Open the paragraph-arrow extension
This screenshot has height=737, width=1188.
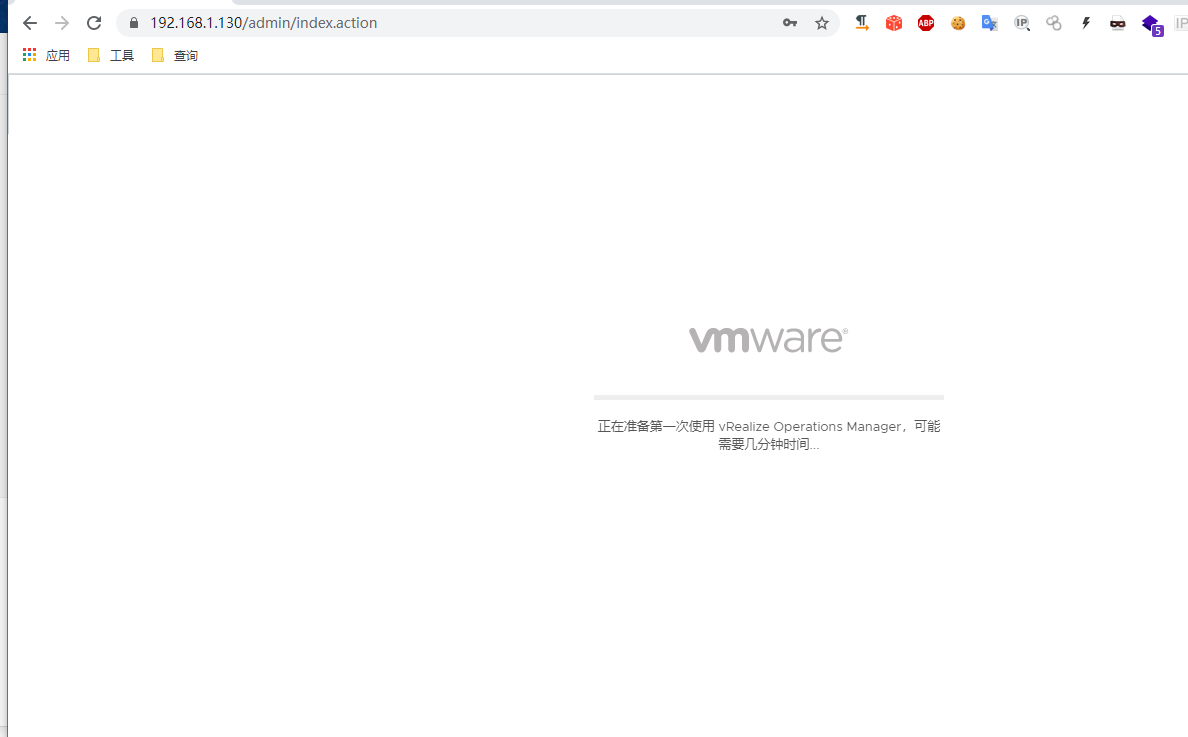(x=862, y=23)
